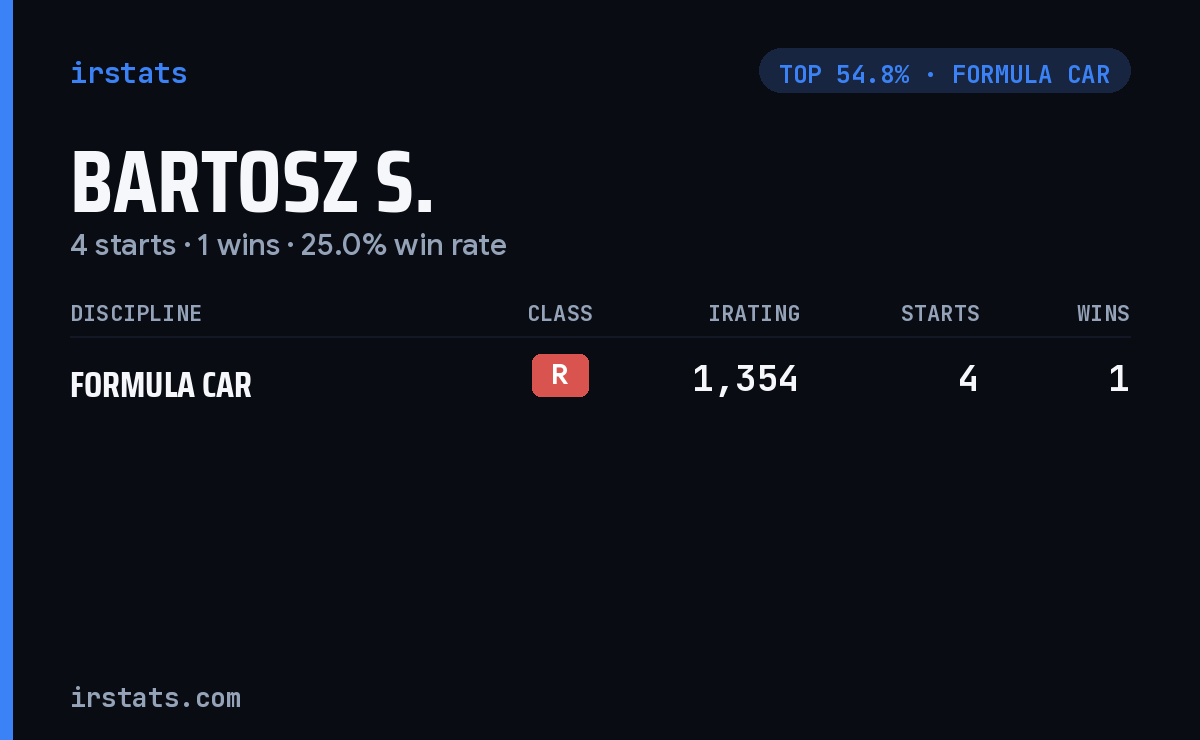Sort by the CLASS column header
Image resolution: width=1200 pixels, height=740 pixels.
click(x=560, y=314)
